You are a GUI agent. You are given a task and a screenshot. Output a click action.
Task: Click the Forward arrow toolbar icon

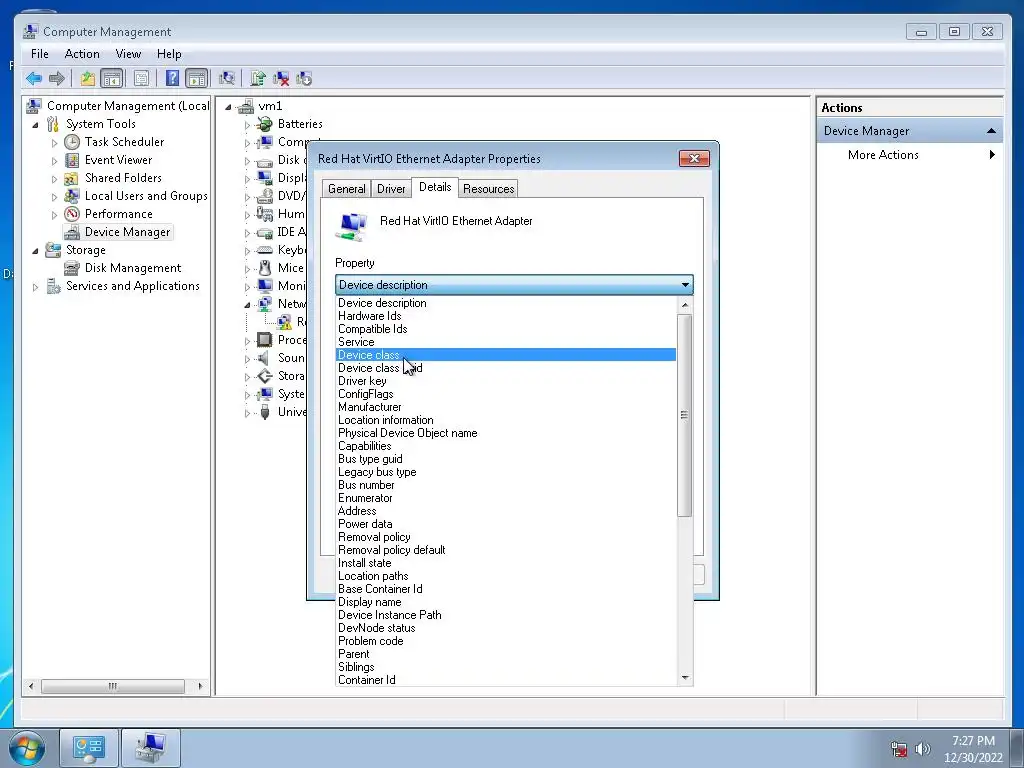point(57,79)
